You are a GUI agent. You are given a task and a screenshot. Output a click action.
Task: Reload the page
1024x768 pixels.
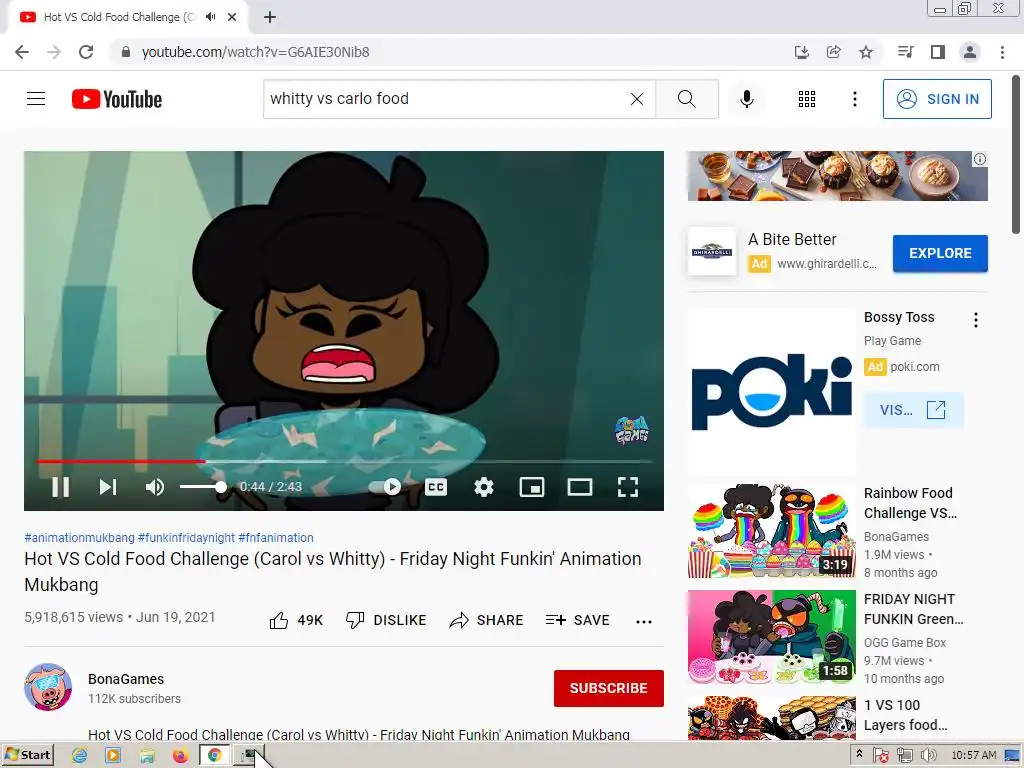coord(86,52)
